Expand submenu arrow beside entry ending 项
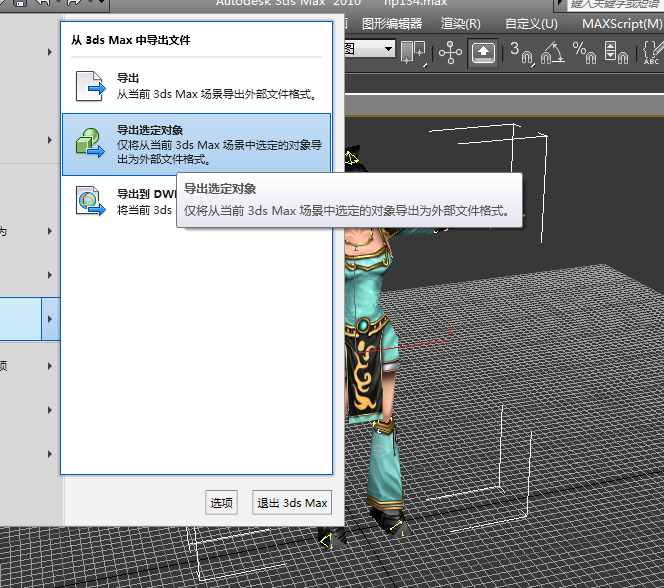This screenshot has width=664, height=588. 50,366
